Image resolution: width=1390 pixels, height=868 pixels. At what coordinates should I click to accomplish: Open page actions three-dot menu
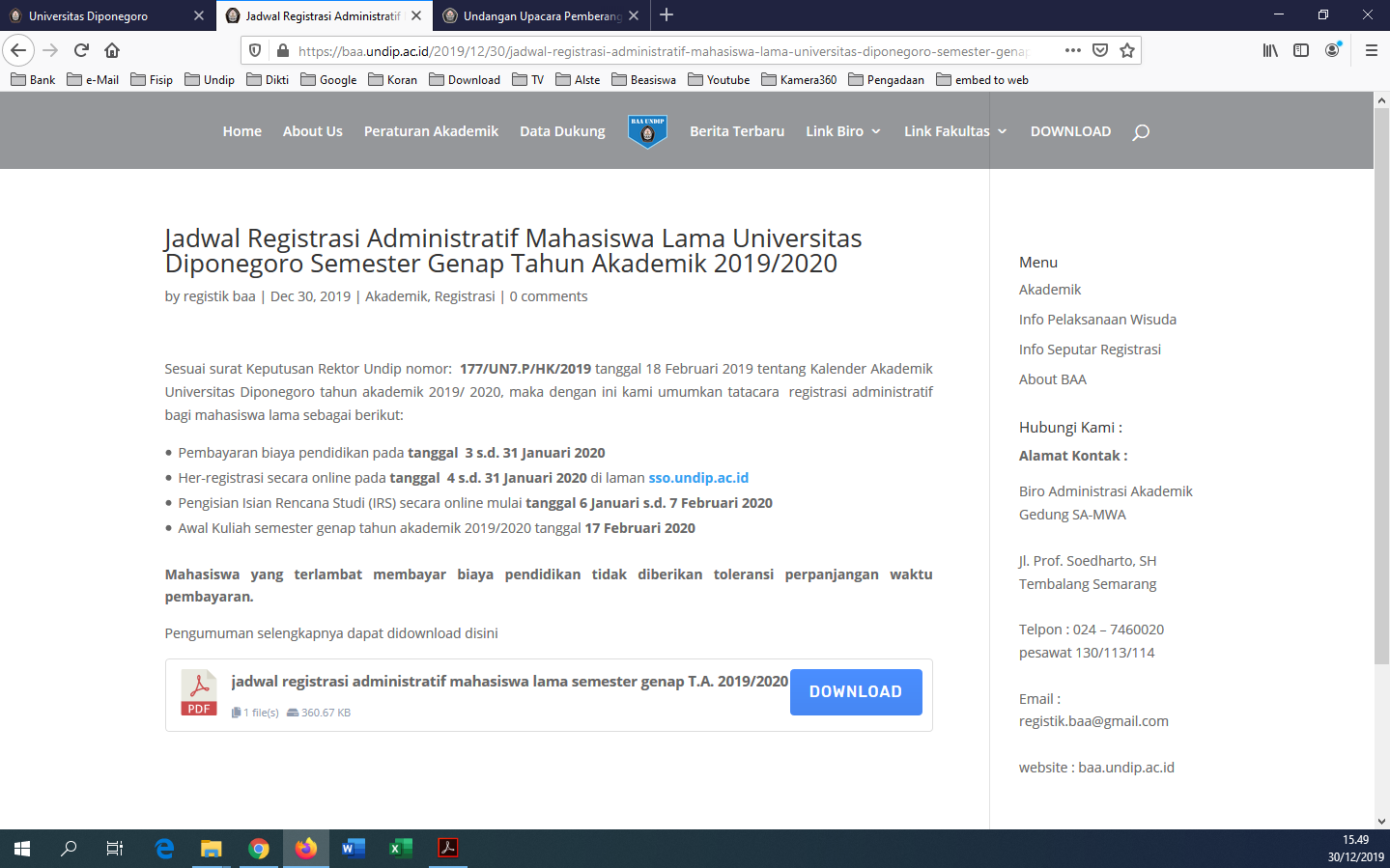pos(1072,50)
